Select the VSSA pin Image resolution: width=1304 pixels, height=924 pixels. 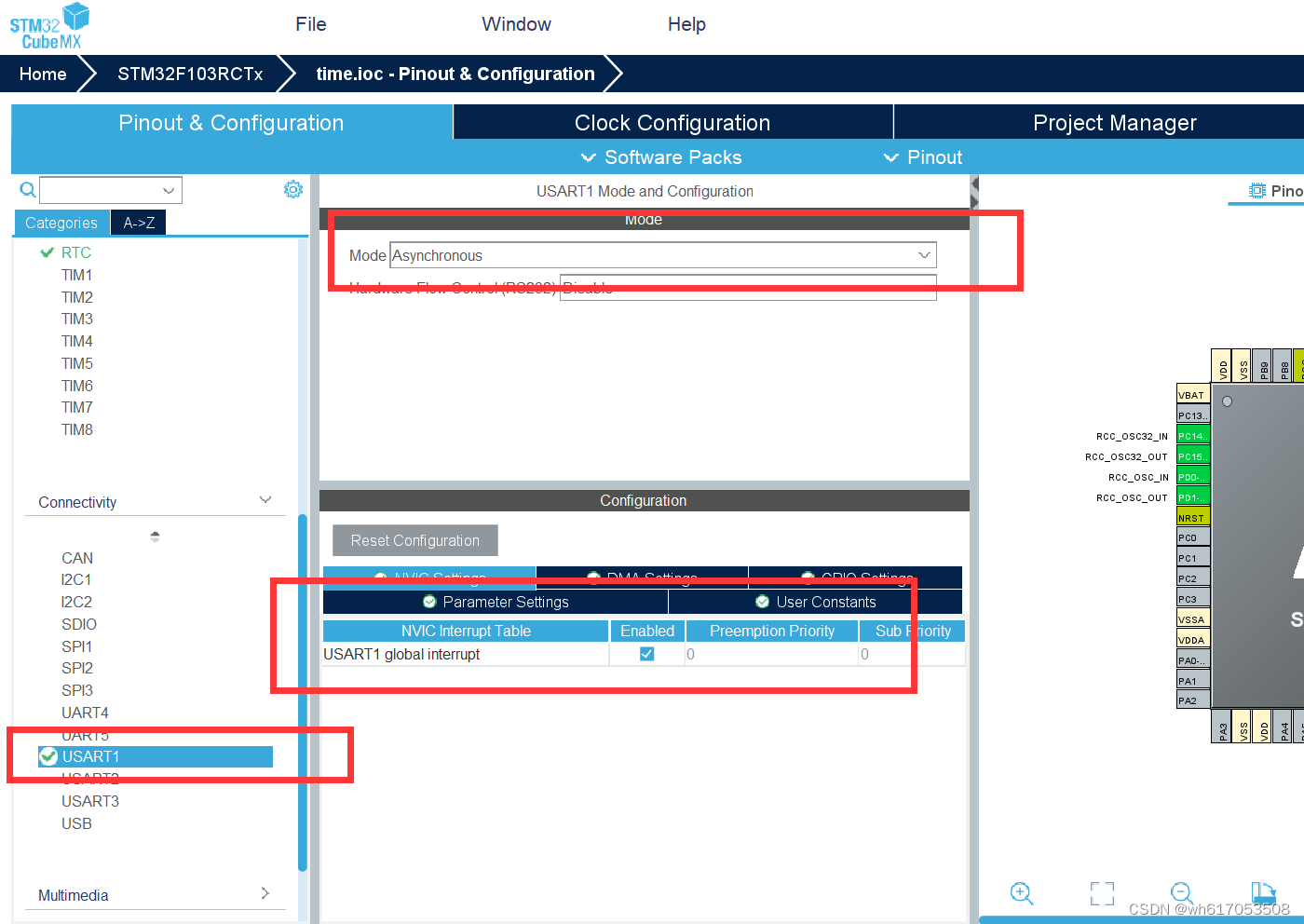[1193, 618]
